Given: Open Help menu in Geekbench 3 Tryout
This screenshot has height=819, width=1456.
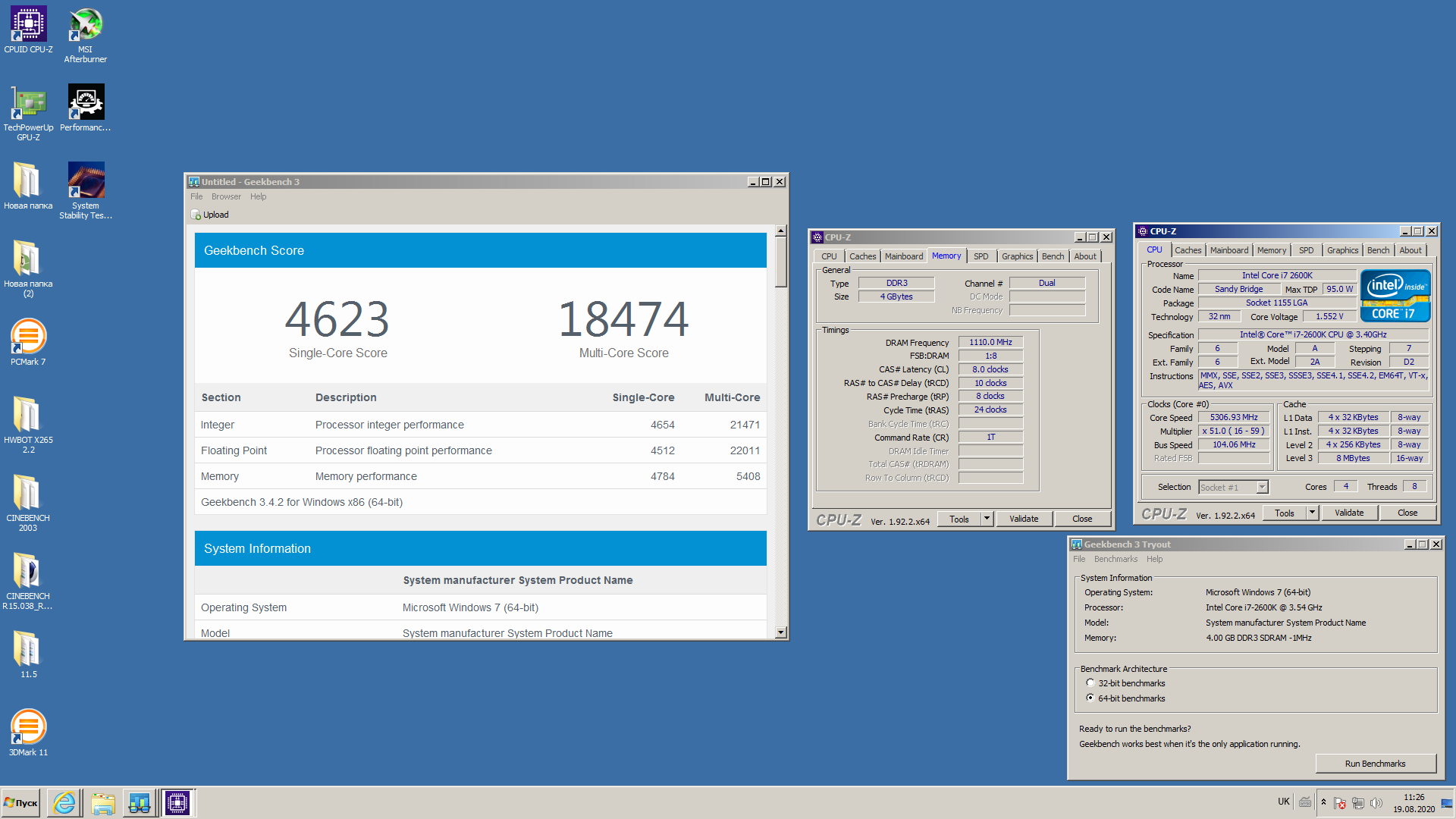Looking at the screenshot, I should (x=1154, y=559).
